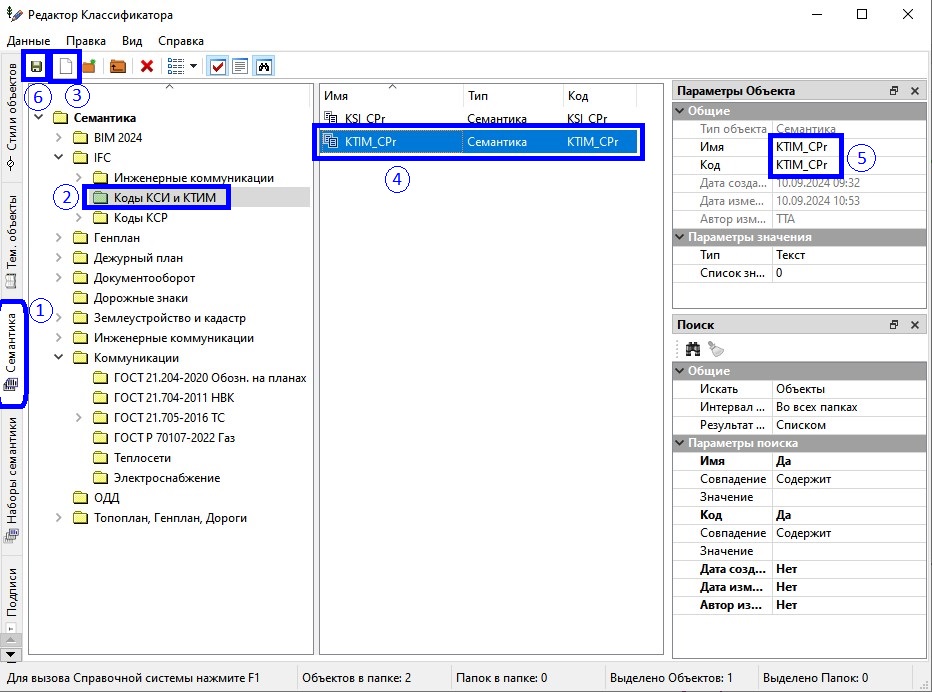932x692 pixels.
Task: Open the list view mode dropdown arrow
Action: [x=192, y=67]
